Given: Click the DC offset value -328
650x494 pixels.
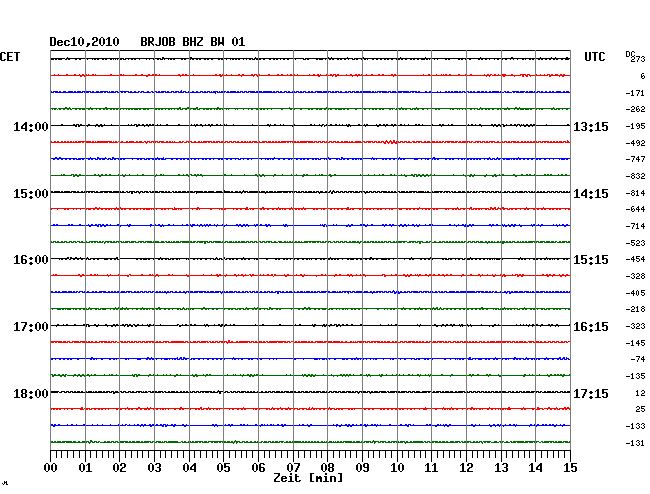Looking at the screenshot, I should (635, 276).
